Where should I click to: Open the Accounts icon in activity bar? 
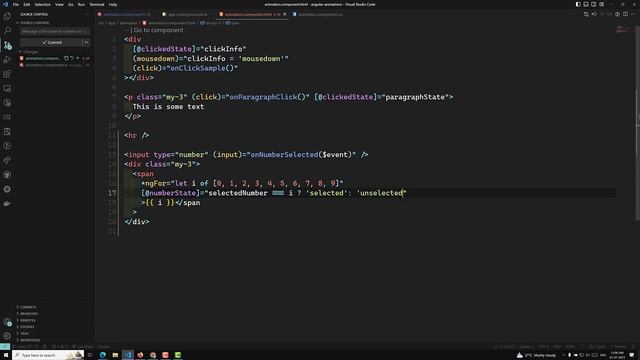click(7, 322)
